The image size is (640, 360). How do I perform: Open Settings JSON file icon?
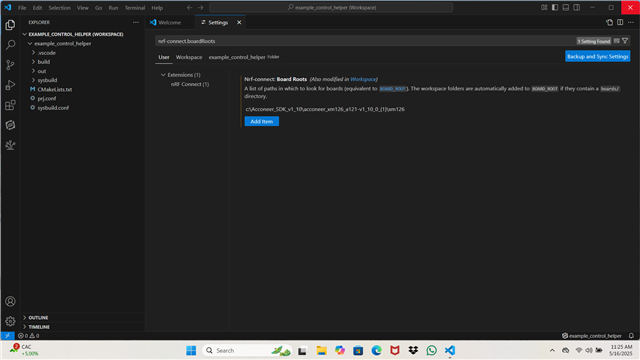click(x=609, y=22)
